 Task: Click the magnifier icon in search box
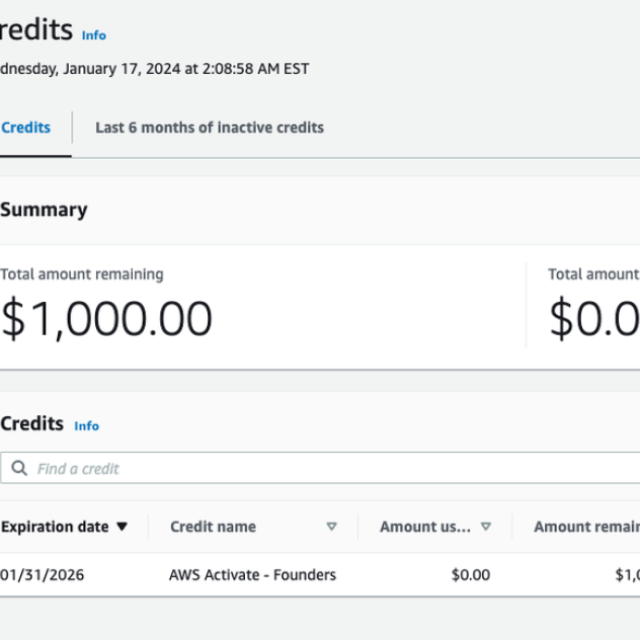20,468
